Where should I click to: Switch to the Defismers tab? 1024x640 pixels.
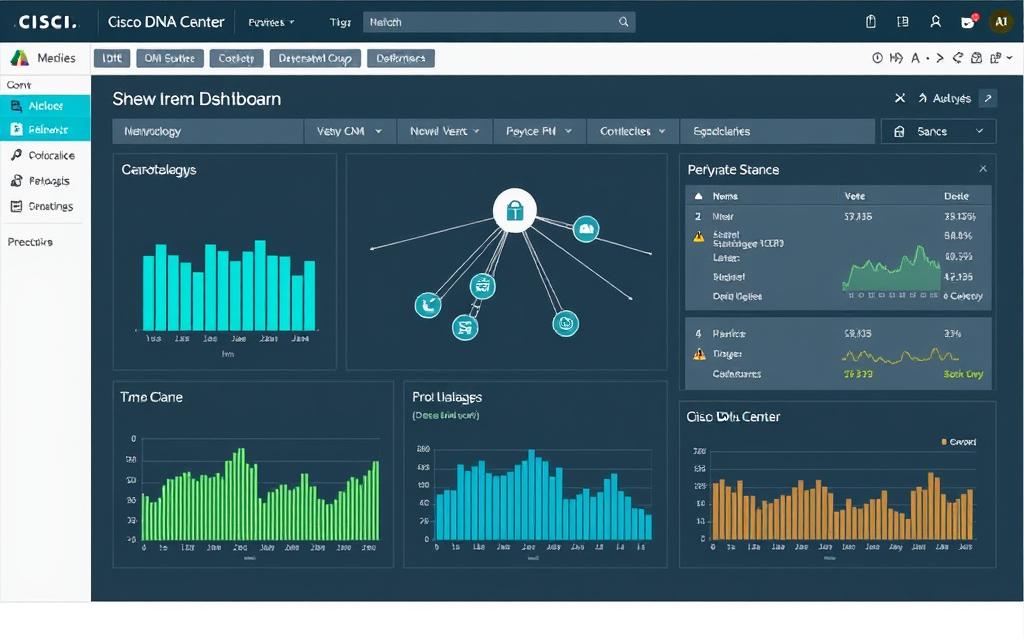click(x=401, y=59)
